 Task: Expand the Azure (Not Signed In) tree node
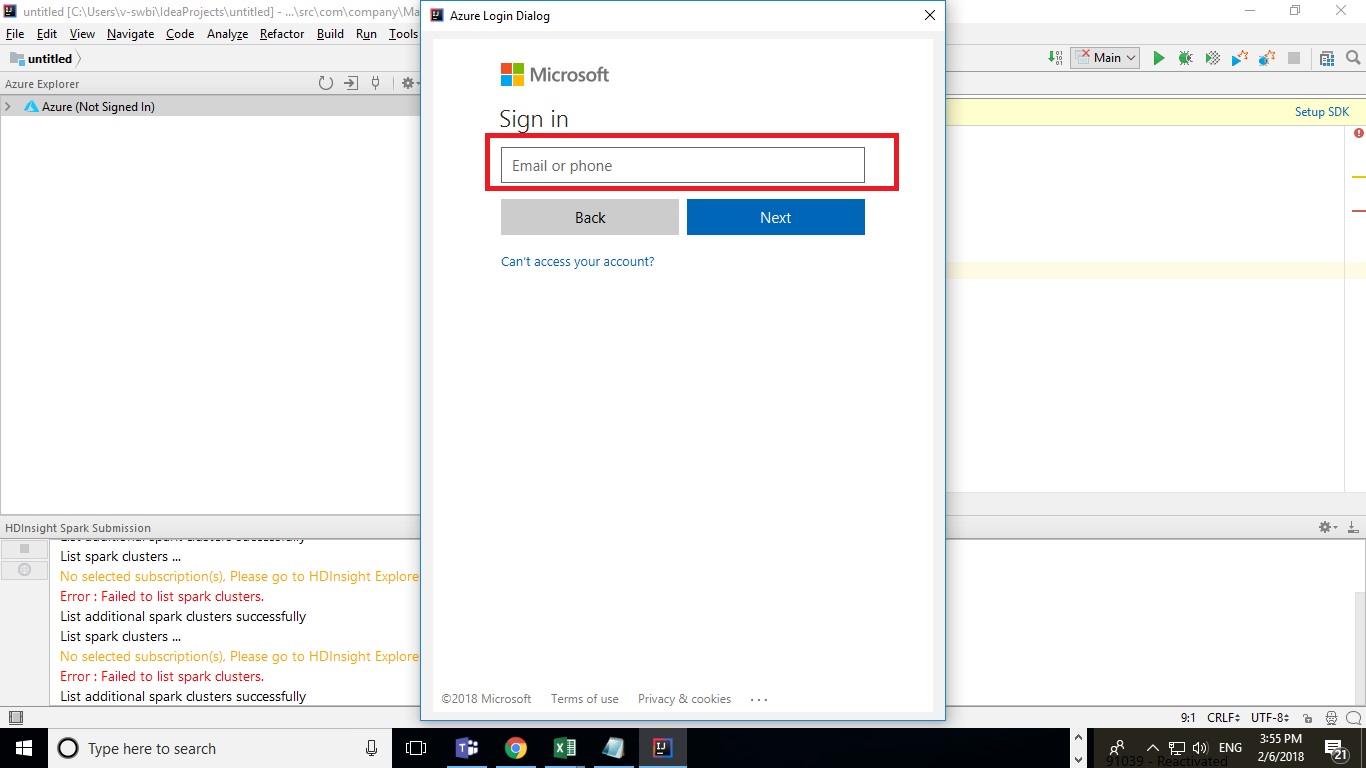[x=8, y=106]
